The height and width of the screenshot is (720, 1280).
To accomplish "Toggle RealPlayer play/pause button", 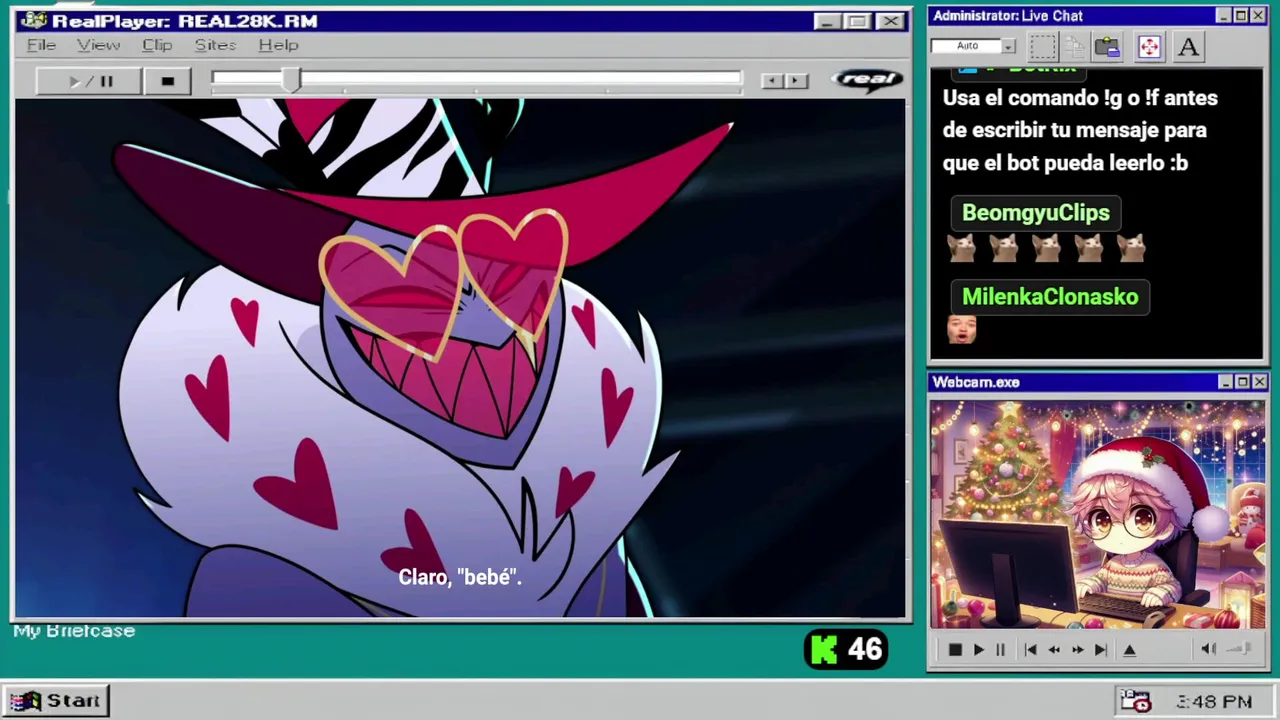I will tap(89, 81).
